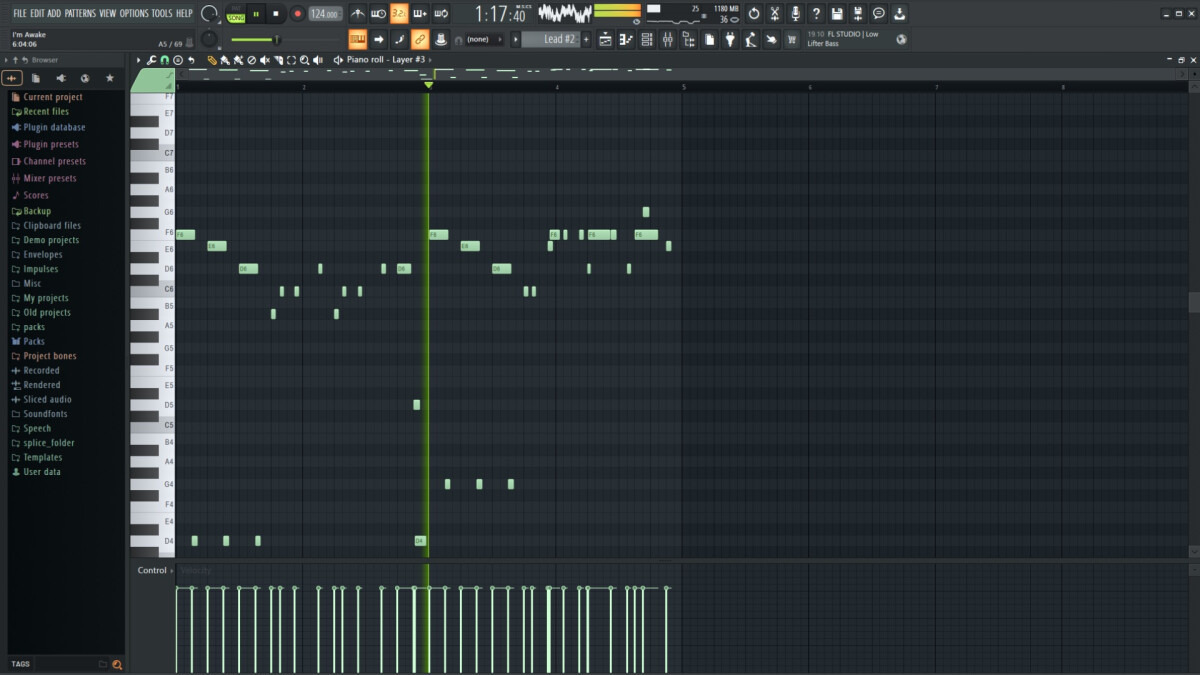The height and width of the screenshot is (675, 1200).
Task: Click the One-click audio recording microphone
Action: [x=795, y=13]
